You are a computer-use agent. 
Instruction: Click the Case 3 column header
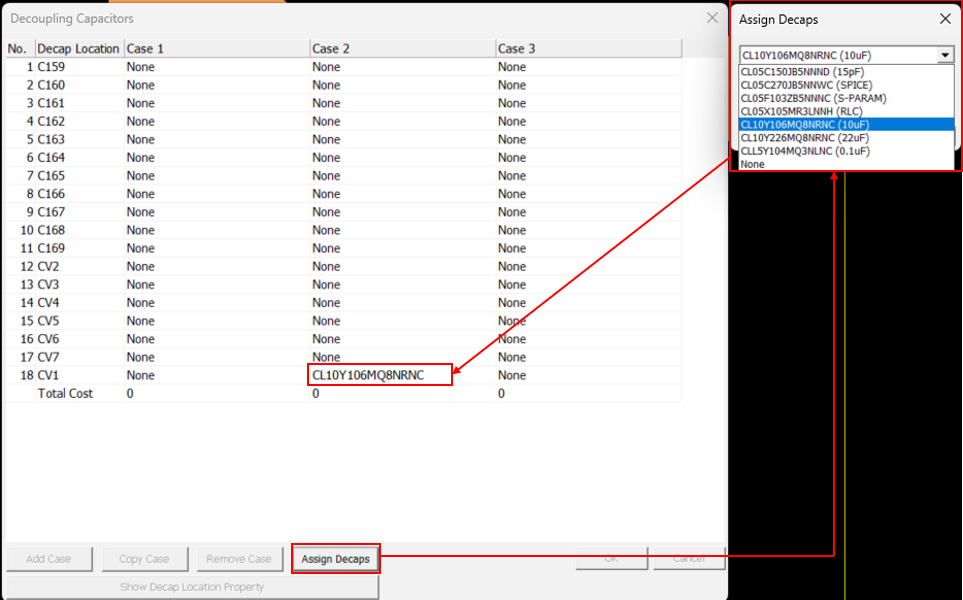[588, 49]
